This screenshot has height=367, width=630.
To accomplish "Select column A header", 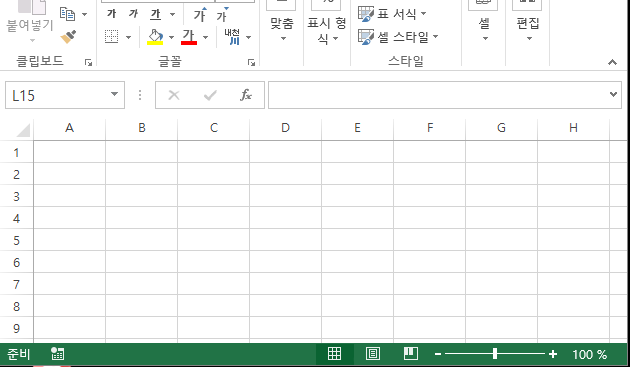I will click(x=70, y=128).
